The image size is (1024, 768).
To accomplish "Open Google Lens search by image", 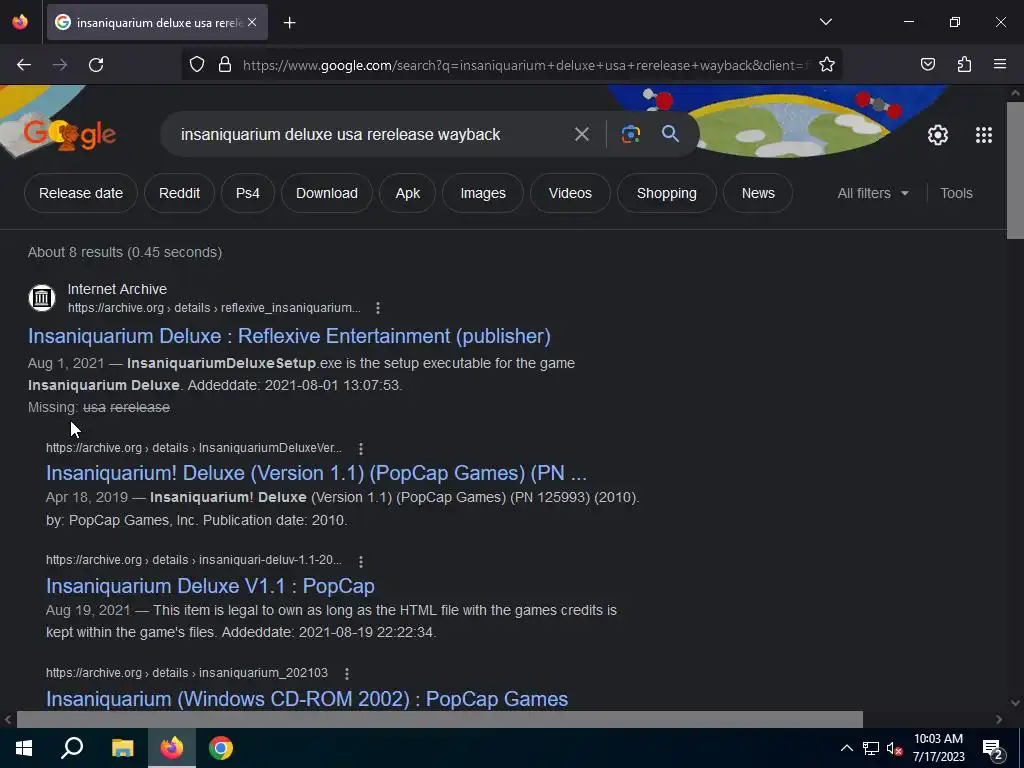I will click(x=630, y=135).
